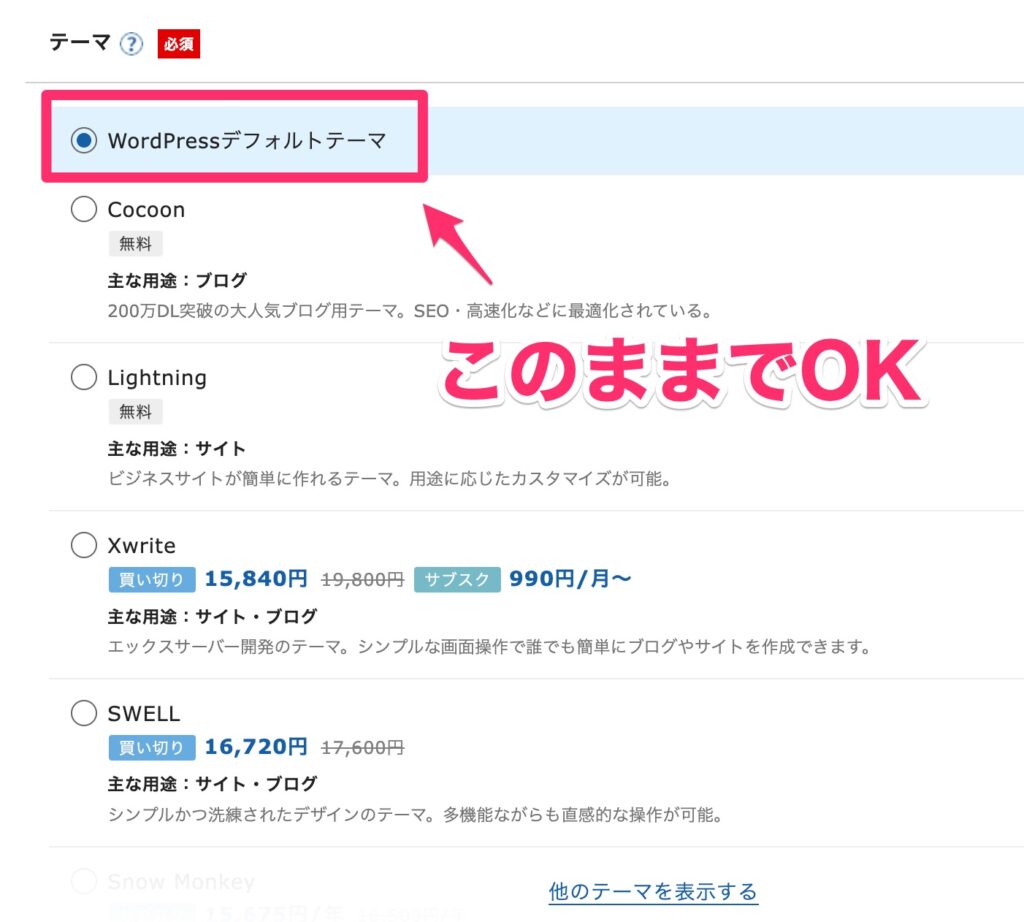Click the 無料 badge under Cocoon
Screen dimensions: 1024x922
click(135, 244)
